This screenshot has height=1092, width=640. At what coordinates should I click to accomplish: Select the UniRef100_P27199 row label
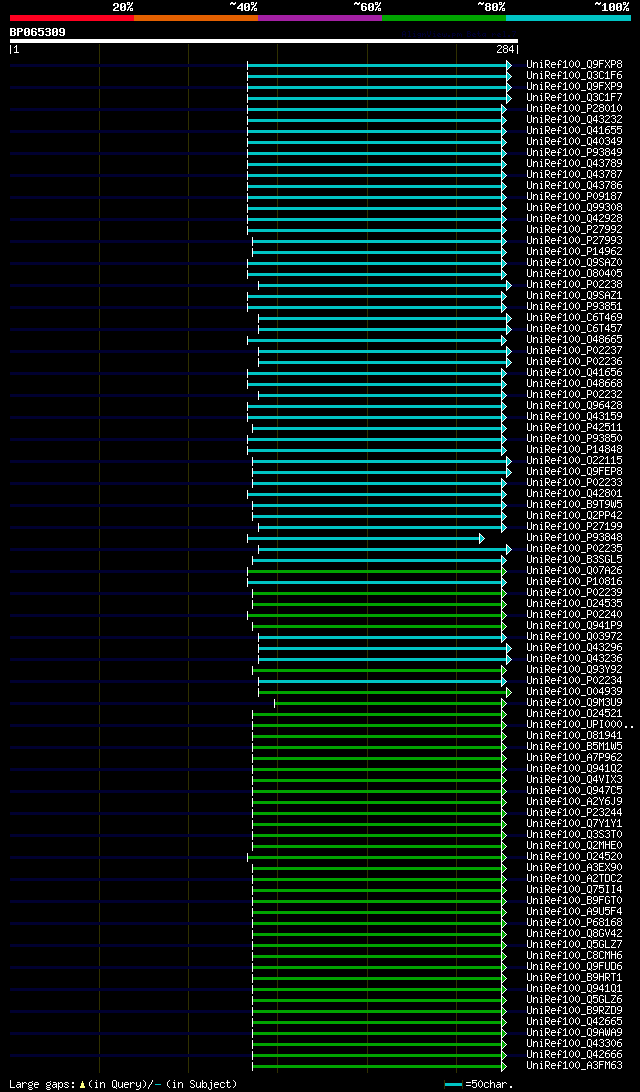click(575, 526)
